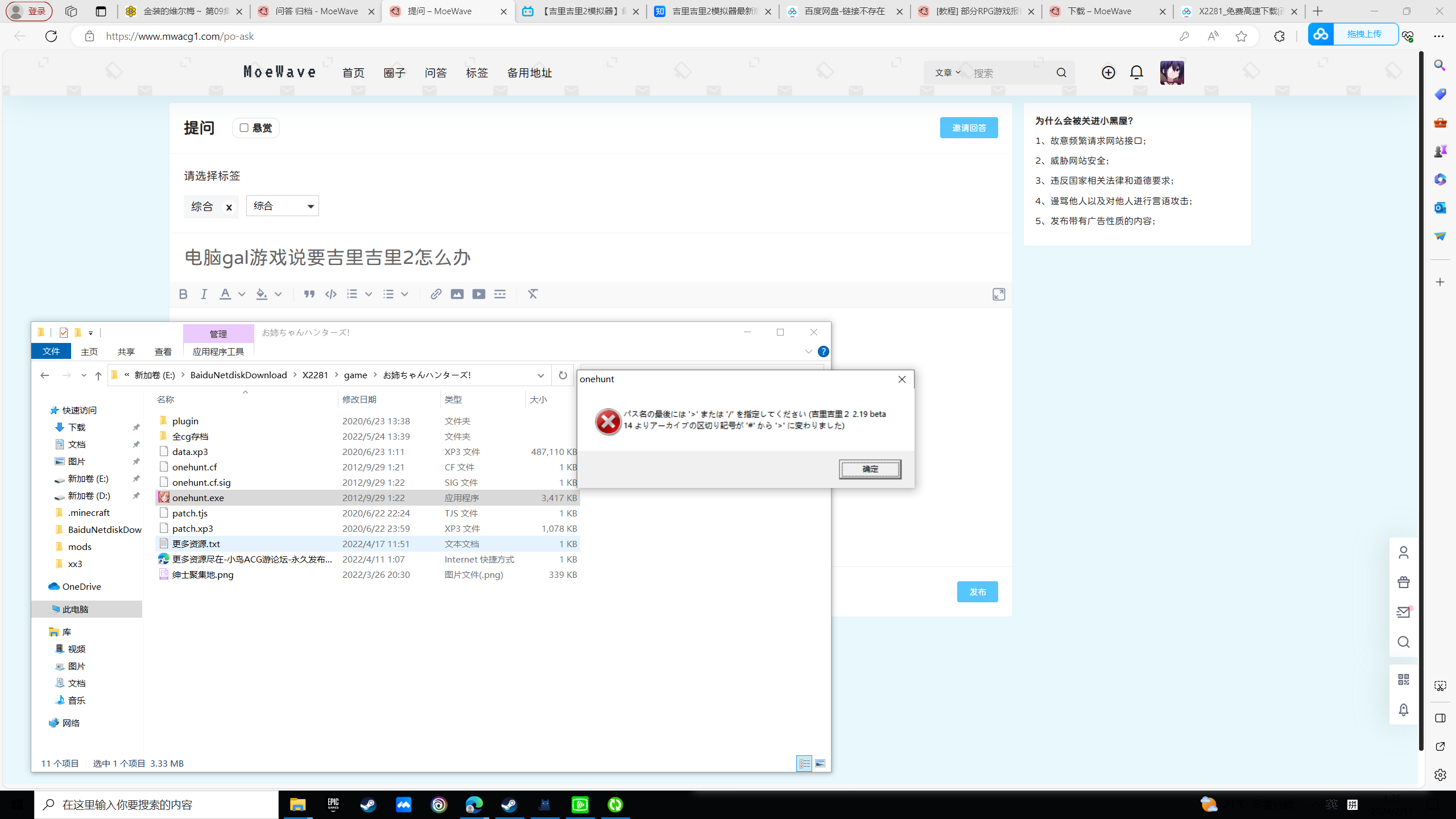Insert a bulleted list
The width and height of the screenshot is (1456, 819).
coord(388,294)
